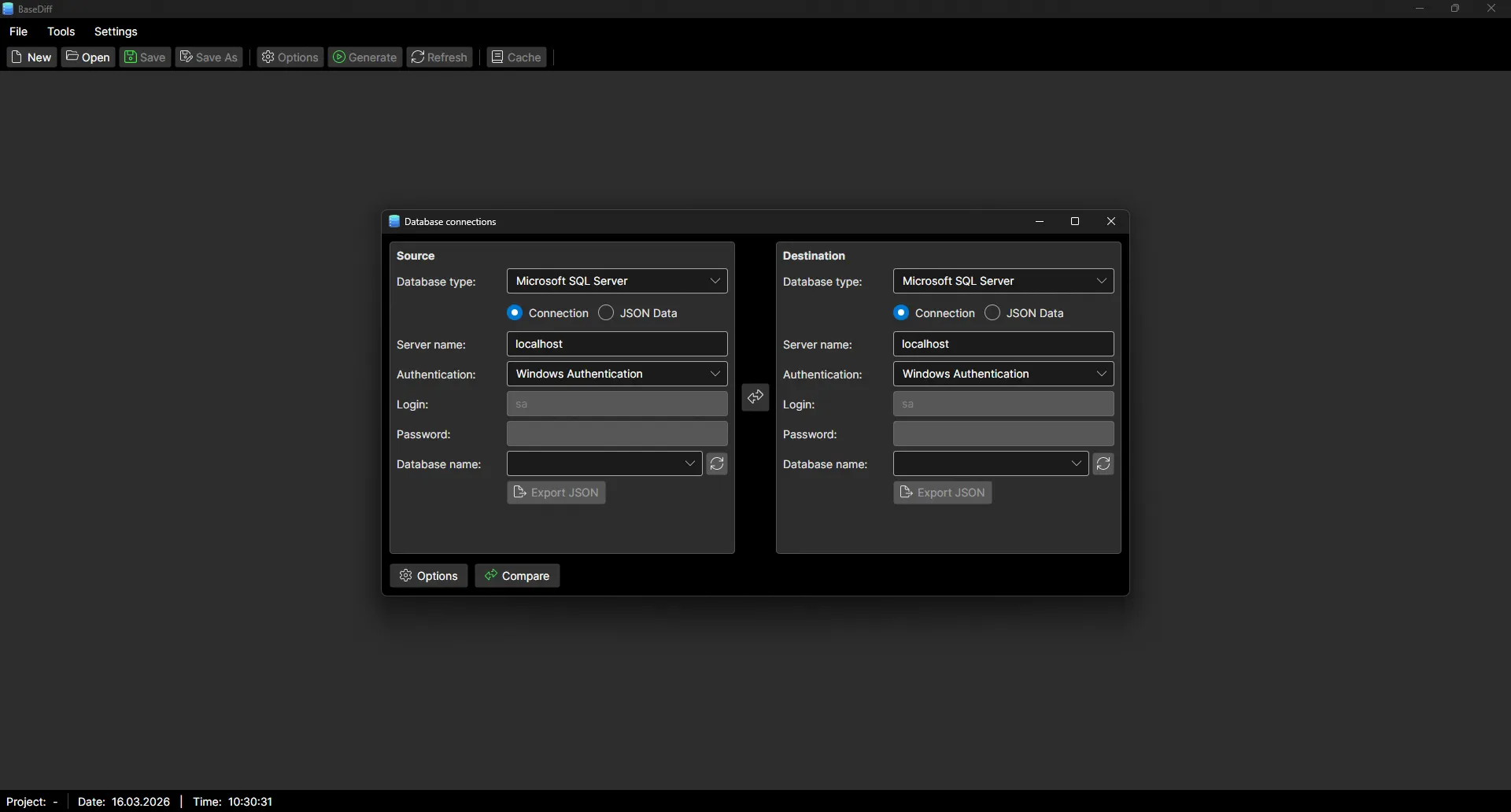Swap source and destination with the arrows icon
The height and width of the screenshot is (812, 1511).
tap(755, 397)
